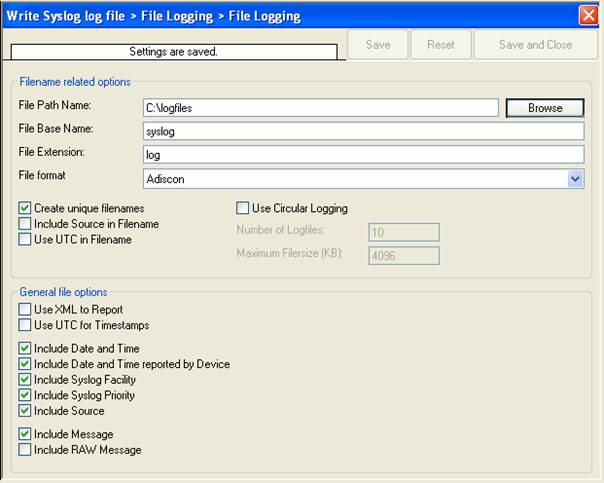Image resolution: width=604 pixels, height=483 pixels.
Task: Click the 'Settings are saved.' status text
Action: tap(173, 52)
